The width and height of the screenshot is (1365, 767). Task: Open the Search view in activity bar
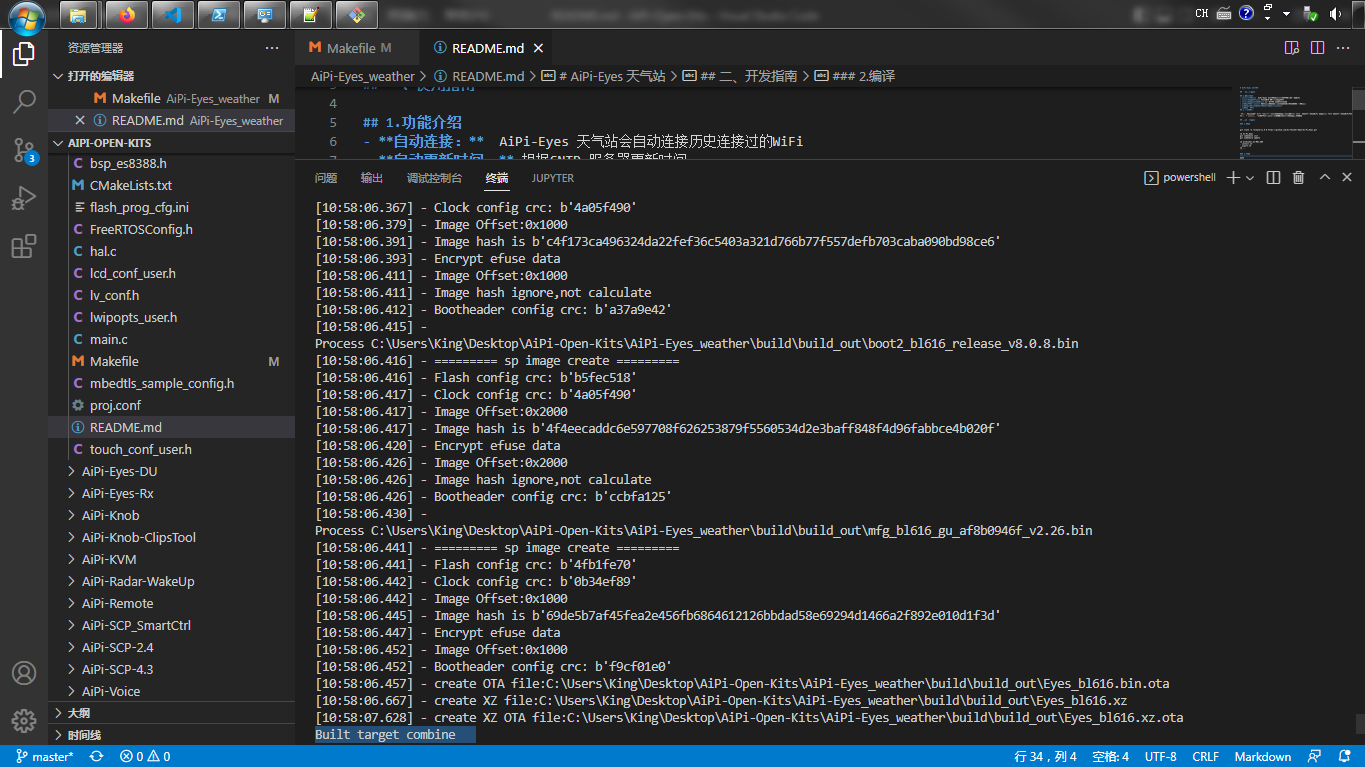24,102
